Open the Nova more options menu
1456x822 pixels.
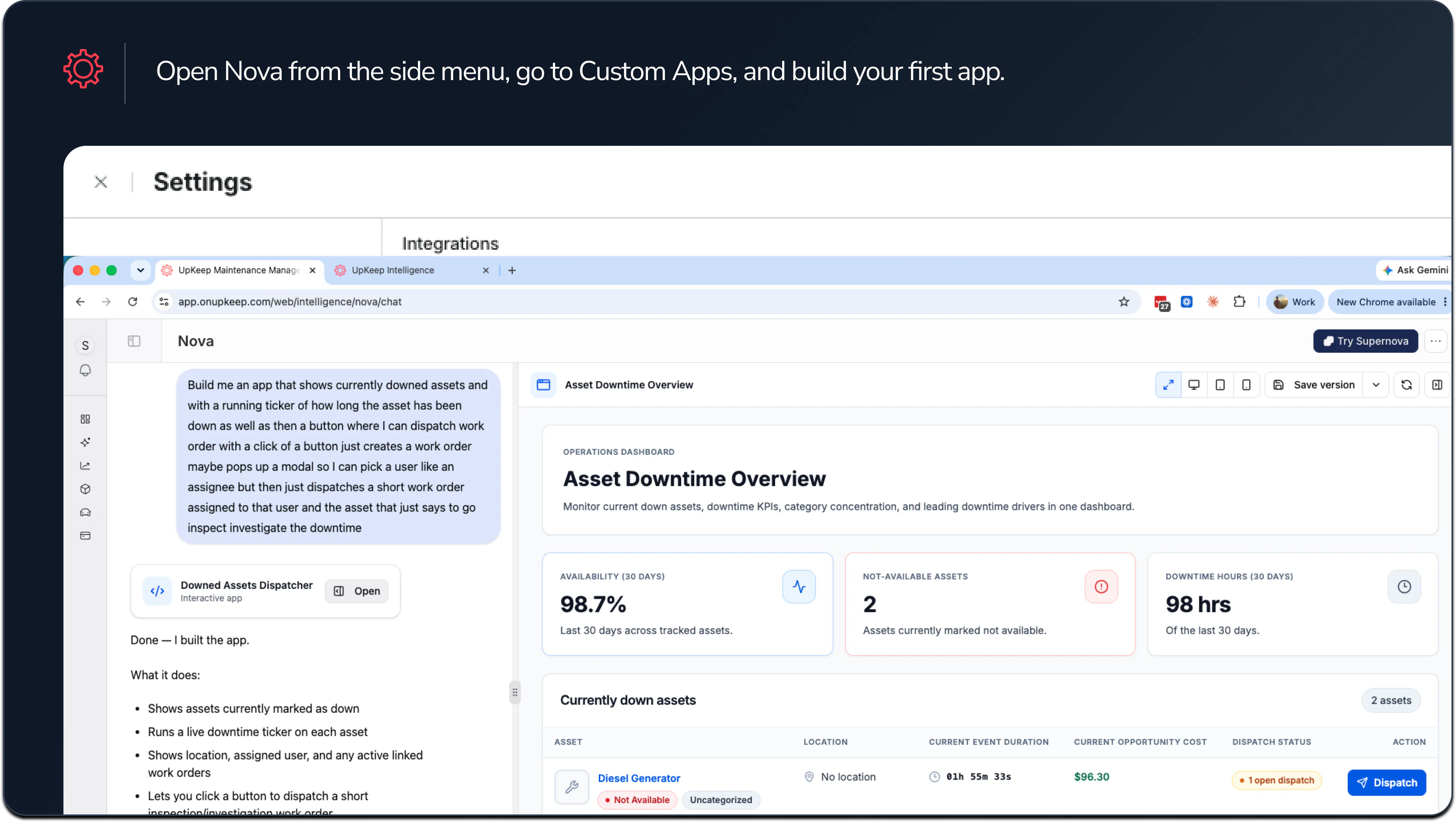click(1436, 341)
